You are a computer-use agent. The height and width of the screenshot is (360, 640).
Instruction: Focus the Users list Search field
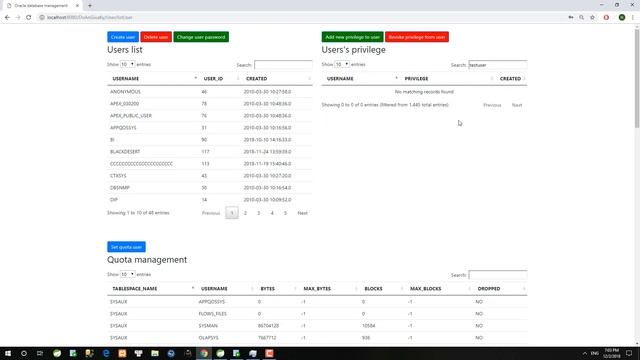[283, 65]
